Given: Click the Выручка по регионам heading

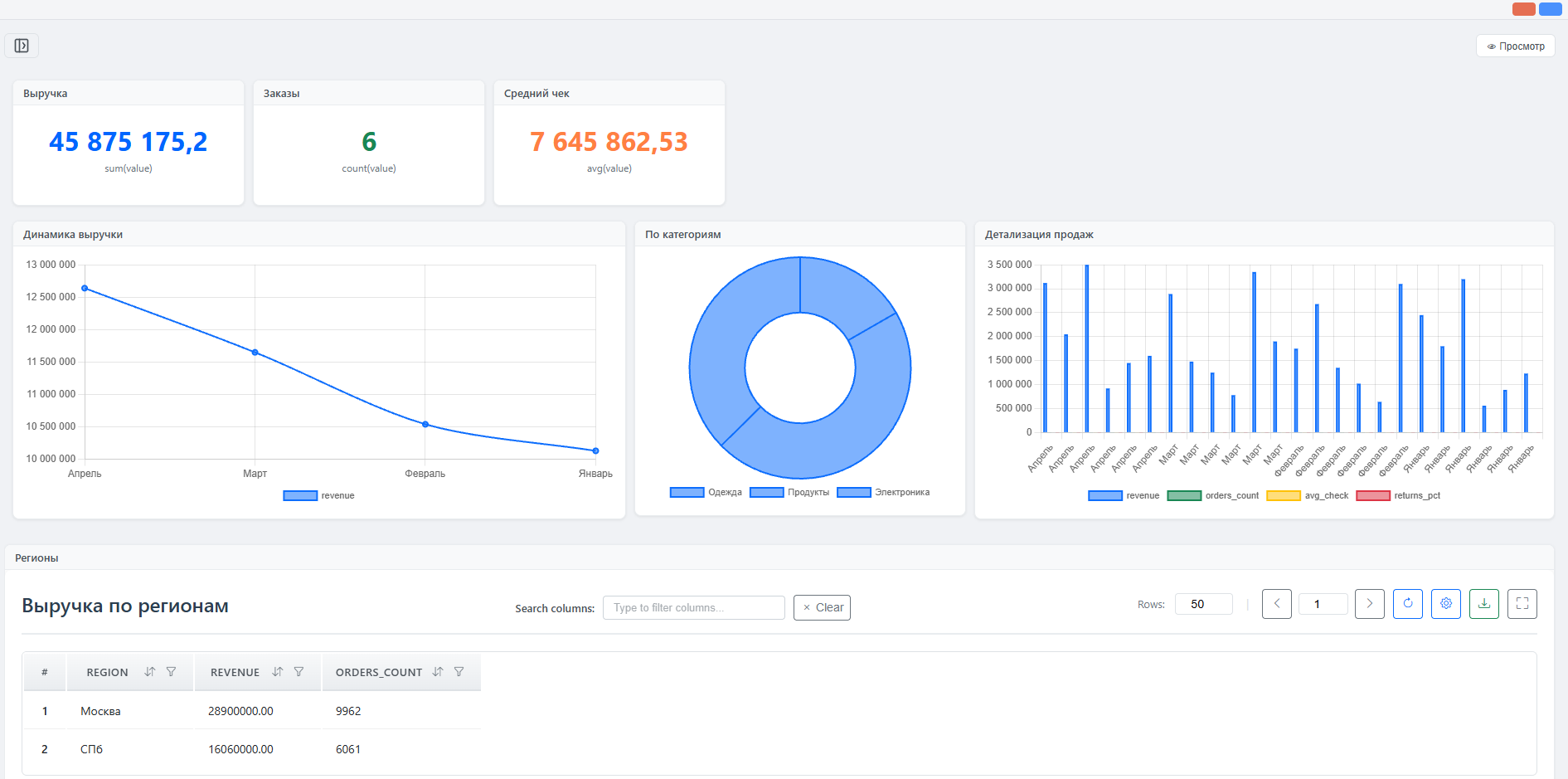Looking at the screenshot, I should click(x=125, y=606).
